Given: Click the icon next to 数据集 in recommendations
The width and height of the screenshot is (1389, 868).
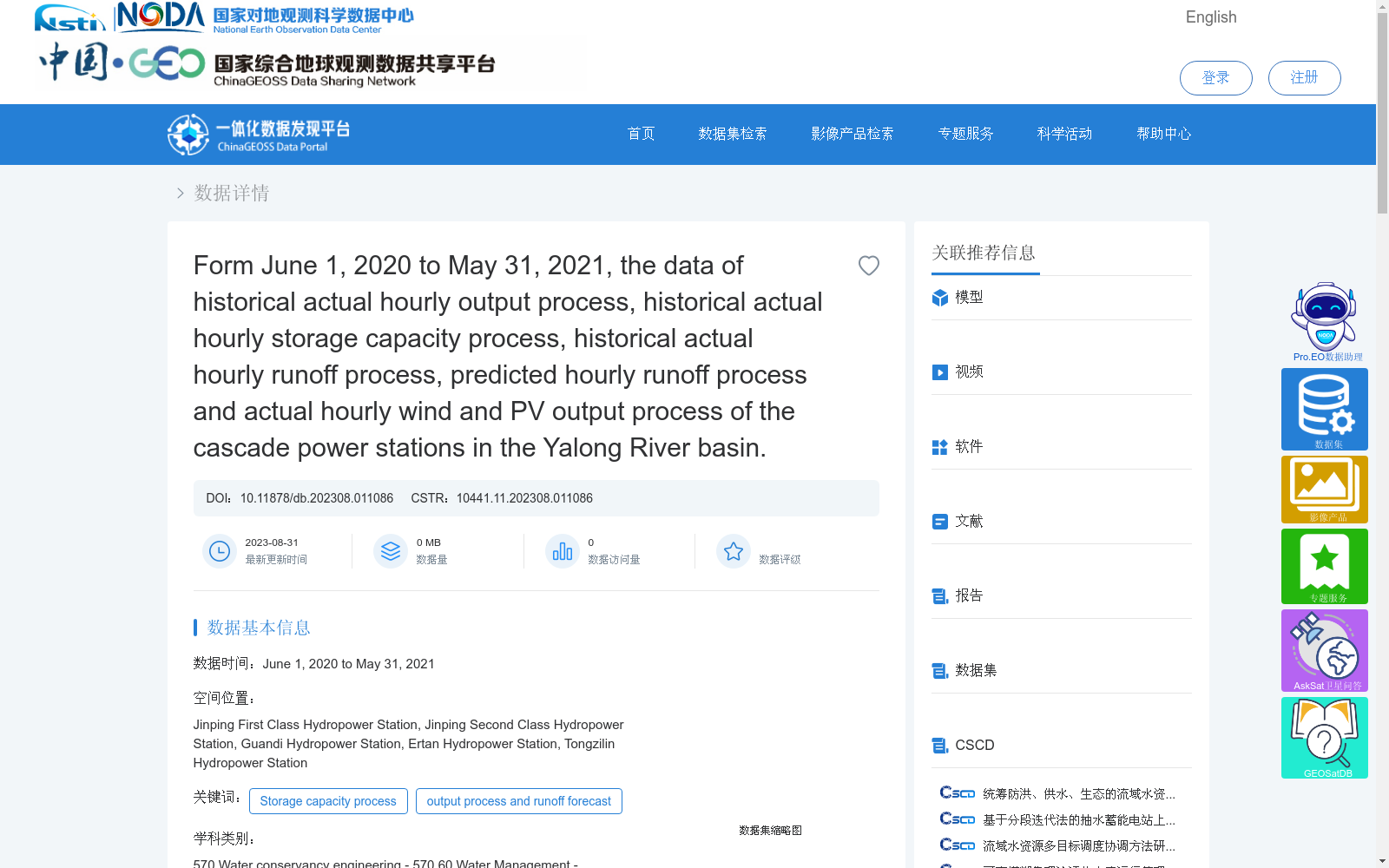Looking at the screenshot, I should click(x=939, y=671).
